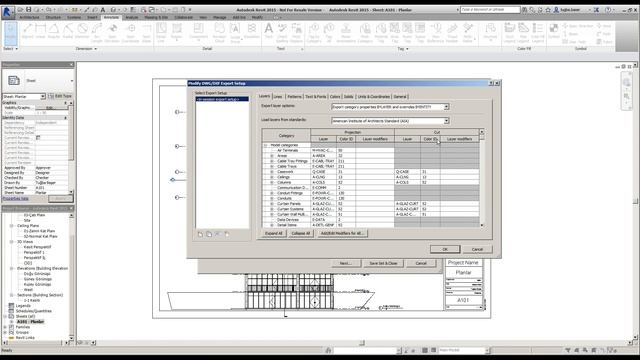Click the layer table vertical scrollbar down arrow
640x360 pixels.
point(482,225)
